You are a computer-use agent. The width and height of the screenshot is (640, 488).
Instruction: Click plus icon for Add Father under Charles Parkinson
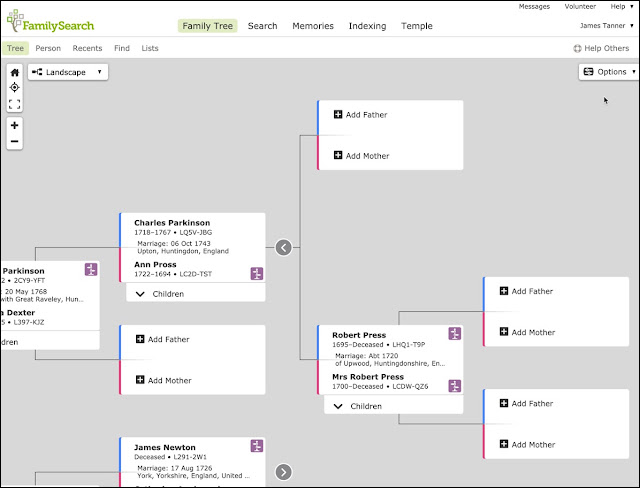(x=140, y=339)
